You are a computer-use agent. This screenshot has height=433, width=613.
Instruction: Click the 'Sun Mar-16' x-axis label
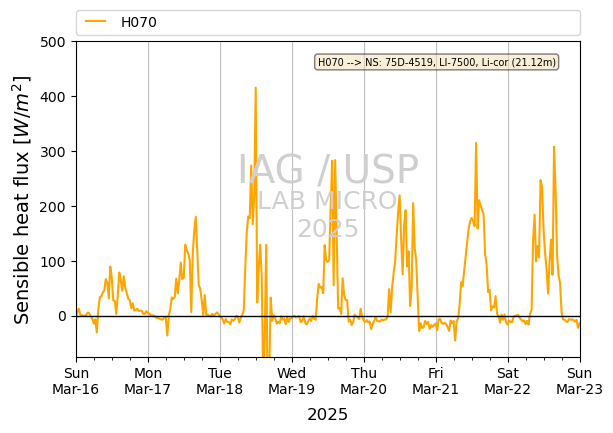[x=76, y=381]
